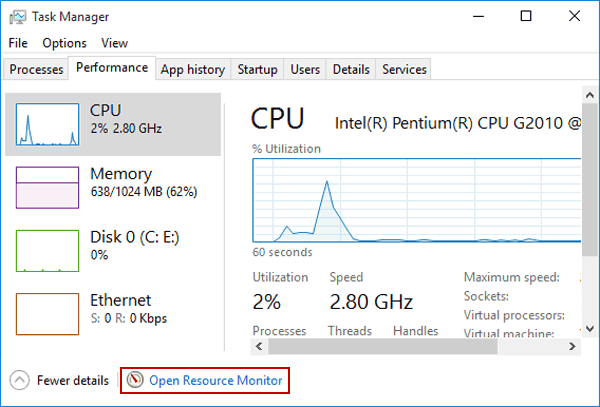Open the File menu
This screenshot has height=407, width=600.
coord(18,43)
